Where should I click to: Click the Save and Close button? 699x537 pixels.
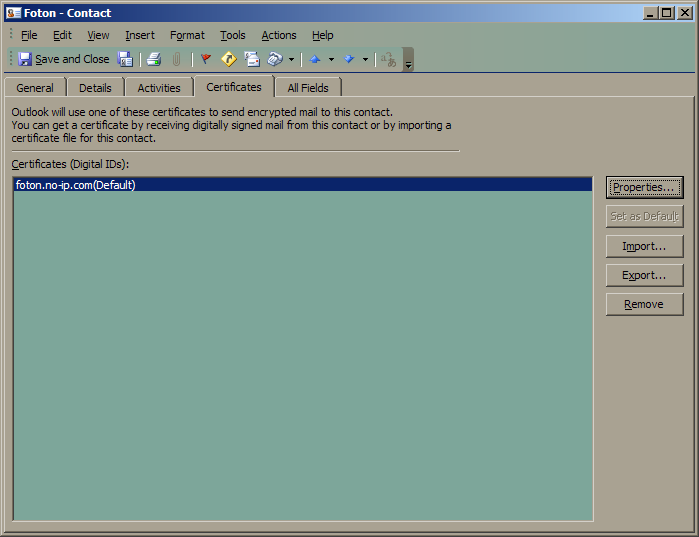pyautogui.click(x=64, y=59)
